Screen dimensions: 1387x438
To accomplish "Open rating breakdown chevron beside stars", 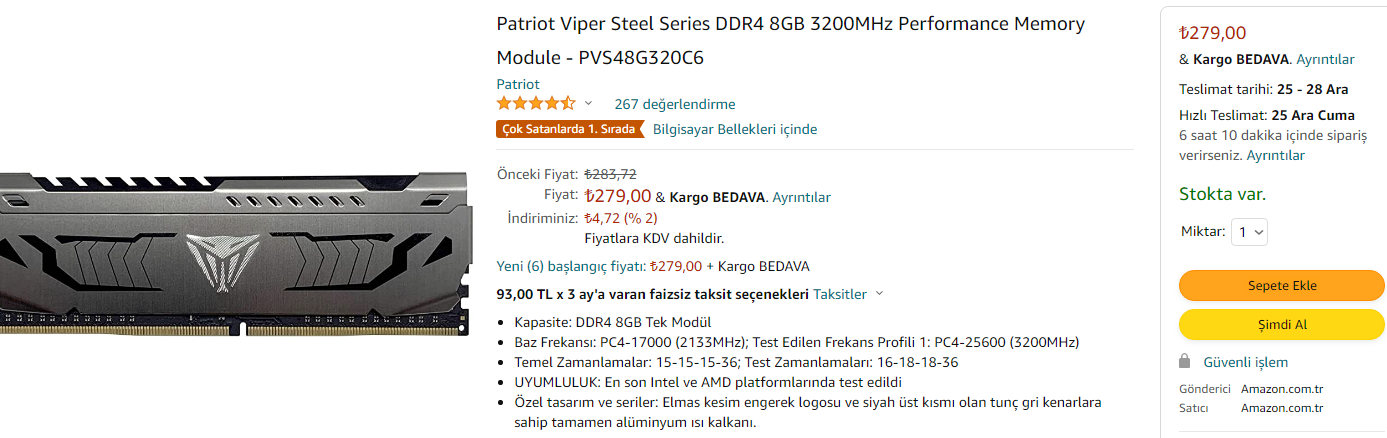I will pyautogui.click(x=588, y=103).
